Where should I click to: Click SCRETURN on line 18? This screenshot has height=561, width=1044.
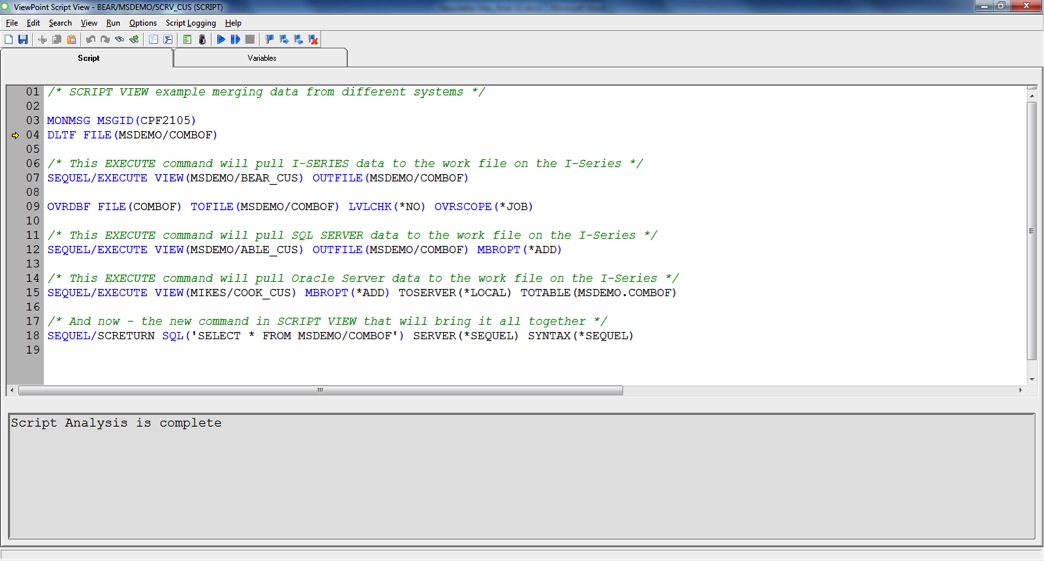click(126, 335)
